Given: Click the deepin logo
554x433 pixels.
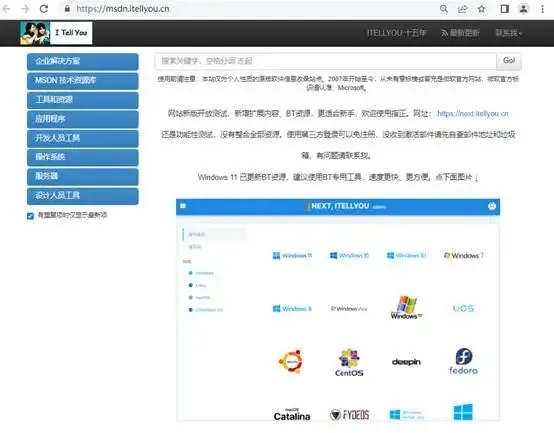Looking at the screenshot, I should click(406, 362).
